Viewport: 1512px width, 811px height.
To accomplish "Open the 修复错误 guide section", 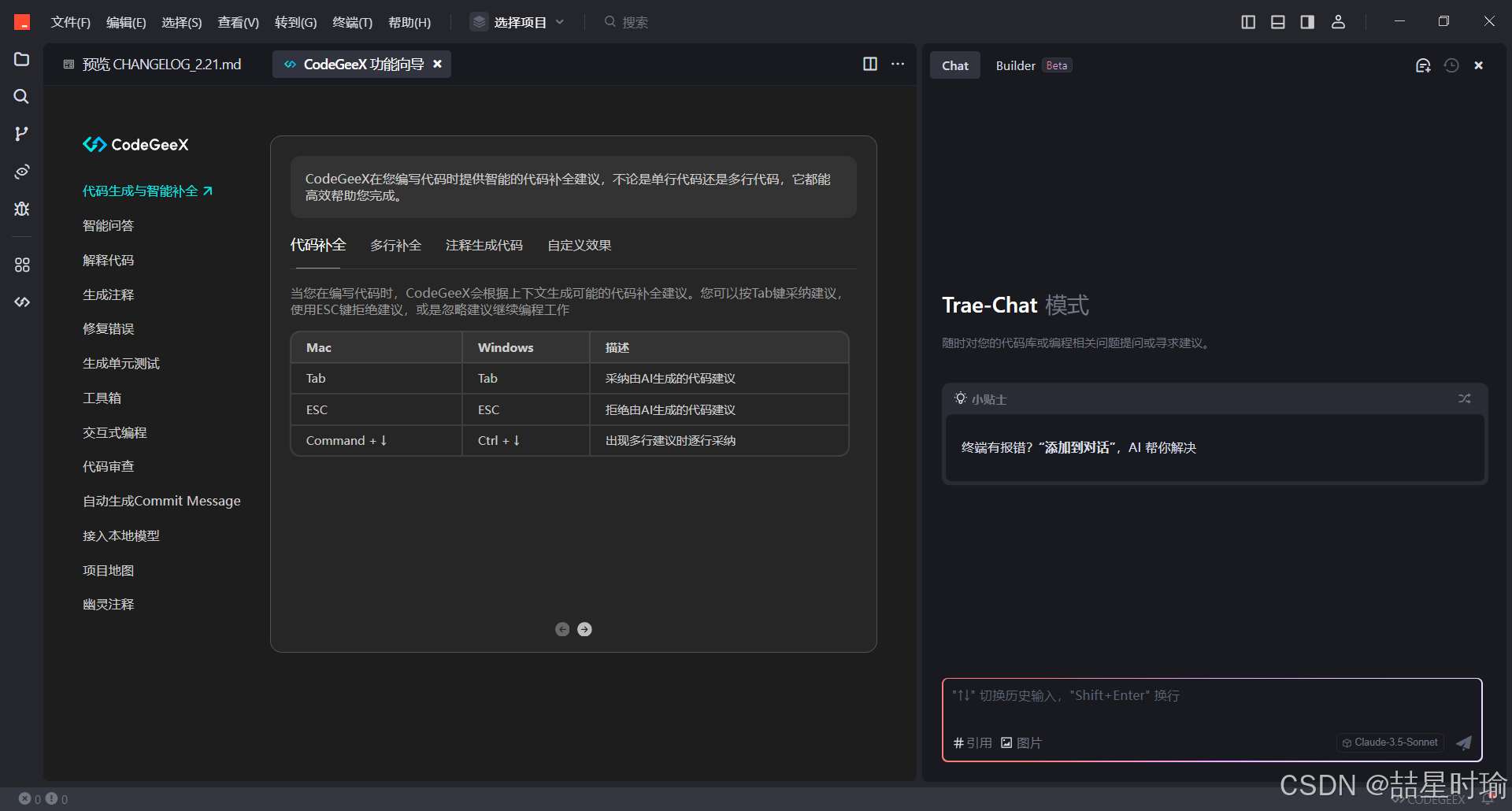I will (x=108, y=329).
